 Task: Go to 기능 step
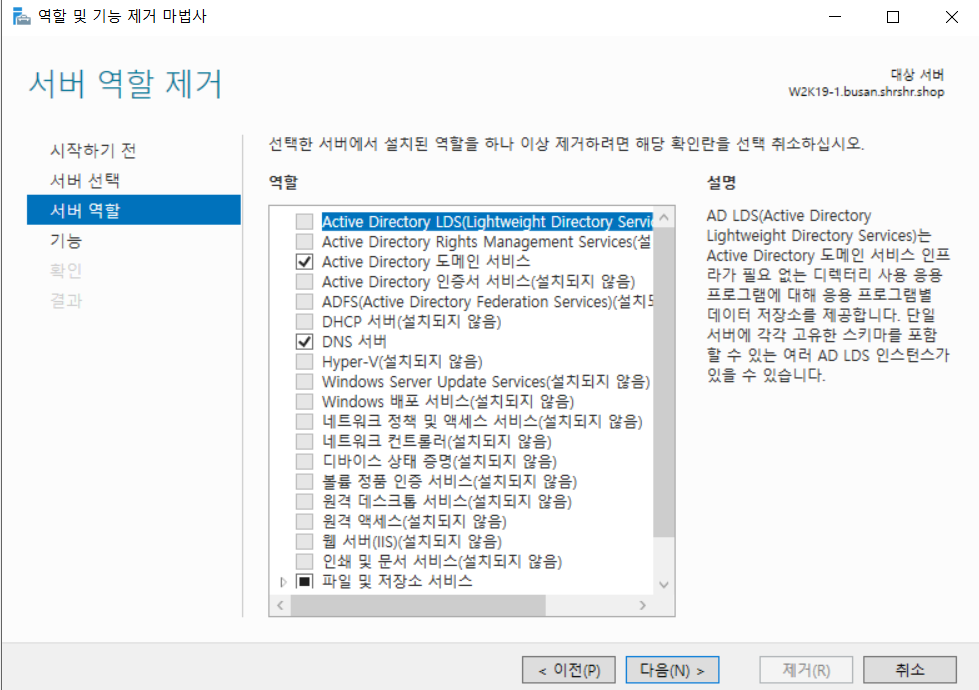[66, 240]
